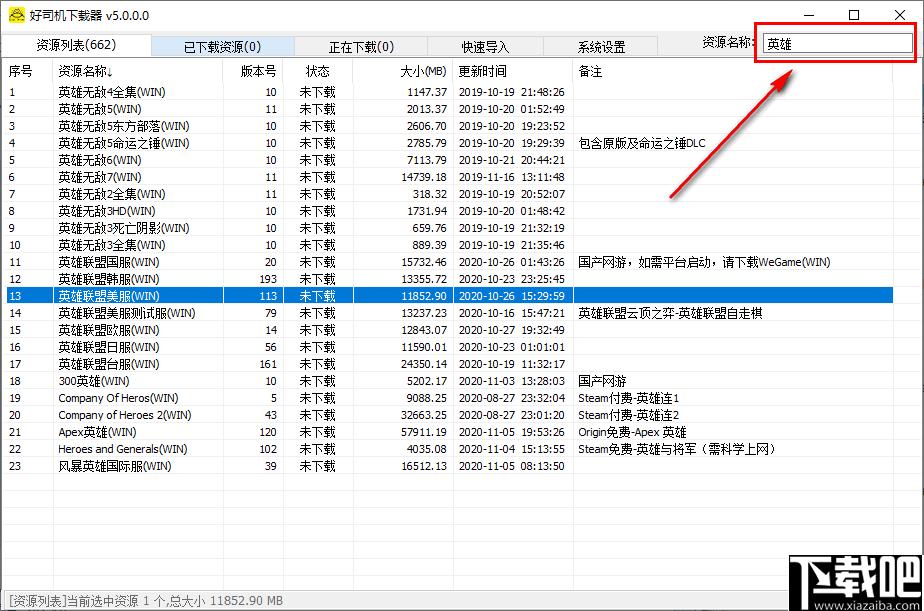Image resolution: width=924 pixels, height=611 pixels.
Task: Click note Steam付费-英雄连2
Action: coord(628,415)
